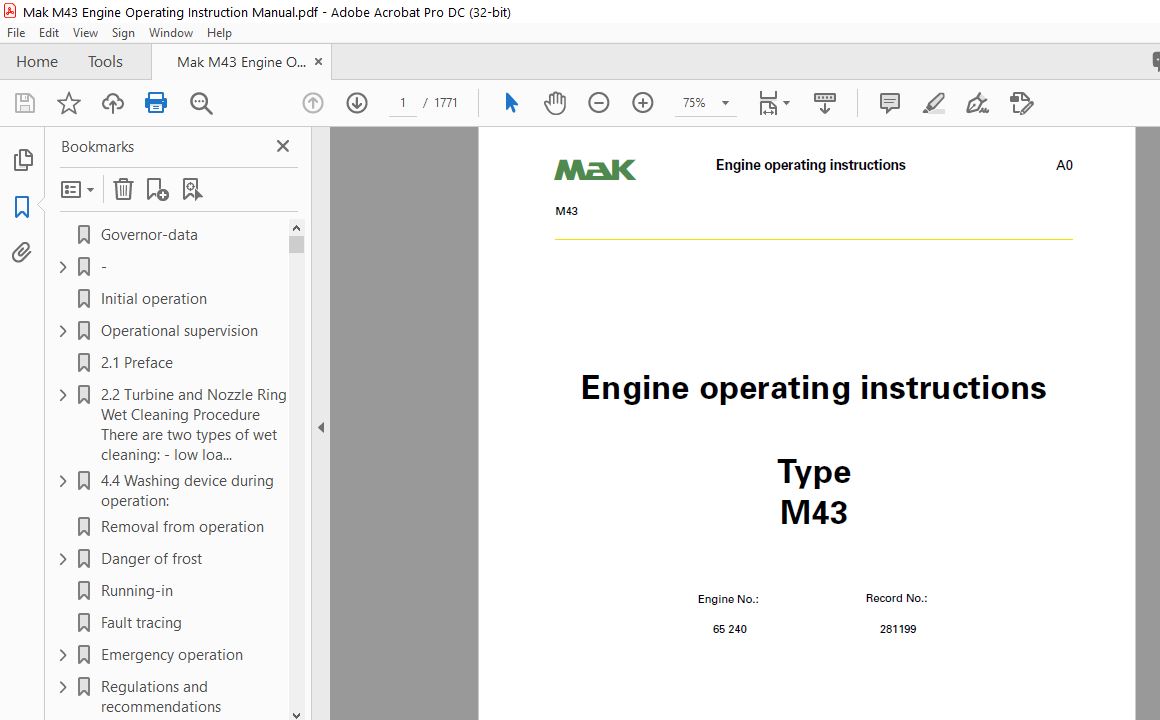This screenshot has height=720, width=1160.
Task: Open the Help menu
Action: coord(219,33)
